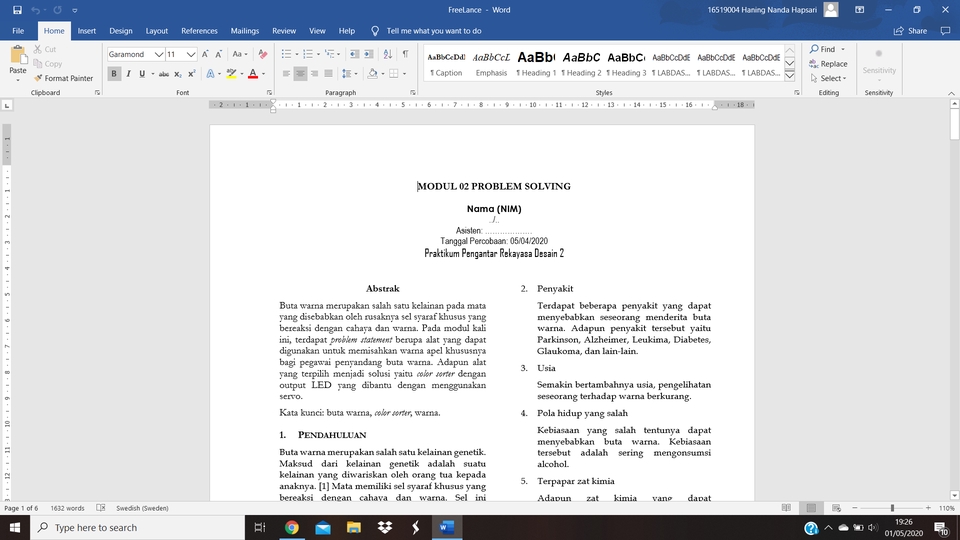Screen dimensions: 960x540
Task: Open line spacing dropdown
Action: [349, 74]
